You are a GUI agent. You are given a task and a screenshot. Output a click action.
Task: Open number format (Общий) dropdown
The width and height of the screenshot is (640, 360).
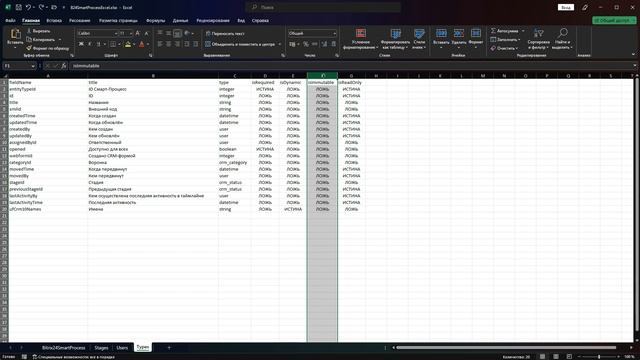click(x=334, y=33)
